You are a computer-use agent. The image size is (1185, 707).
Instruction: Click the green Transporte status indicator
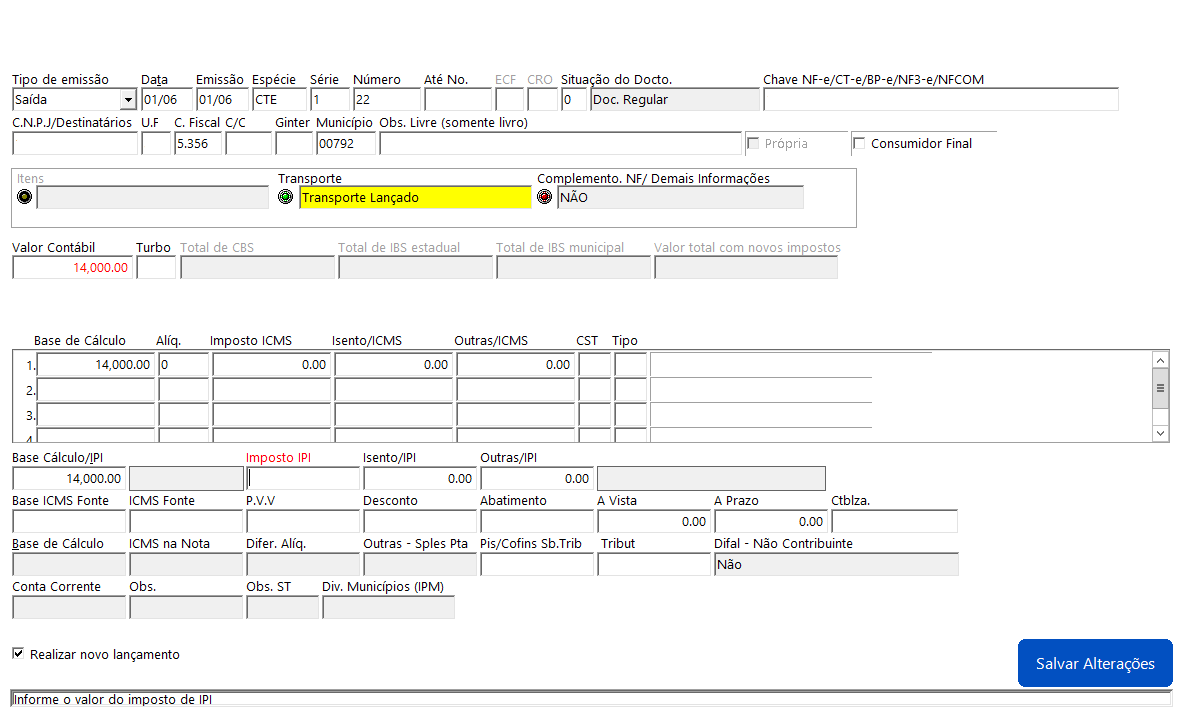pyautogui.click(x=286, y=197)
